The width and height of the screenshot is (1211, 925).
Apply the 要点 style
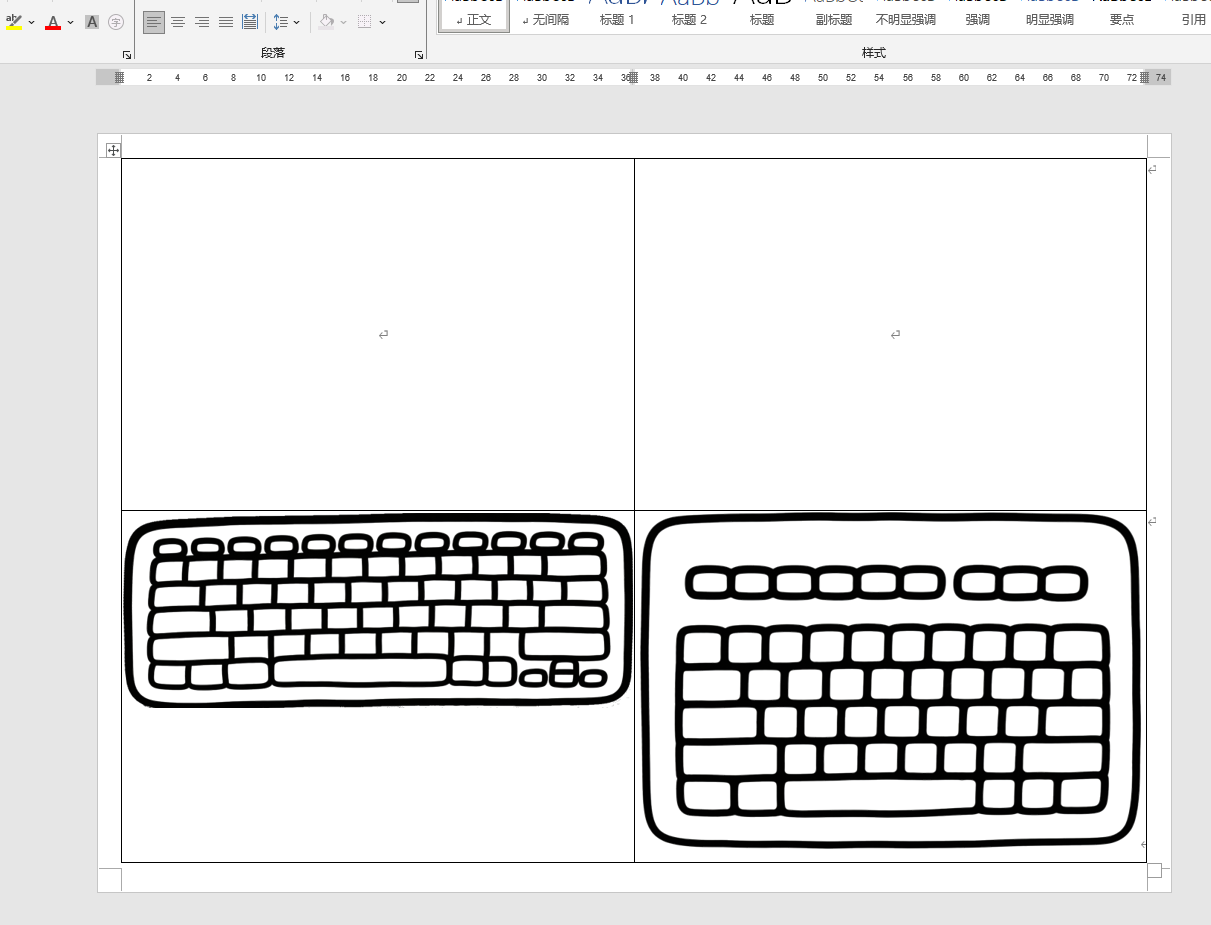click(x=1122, y=16)
